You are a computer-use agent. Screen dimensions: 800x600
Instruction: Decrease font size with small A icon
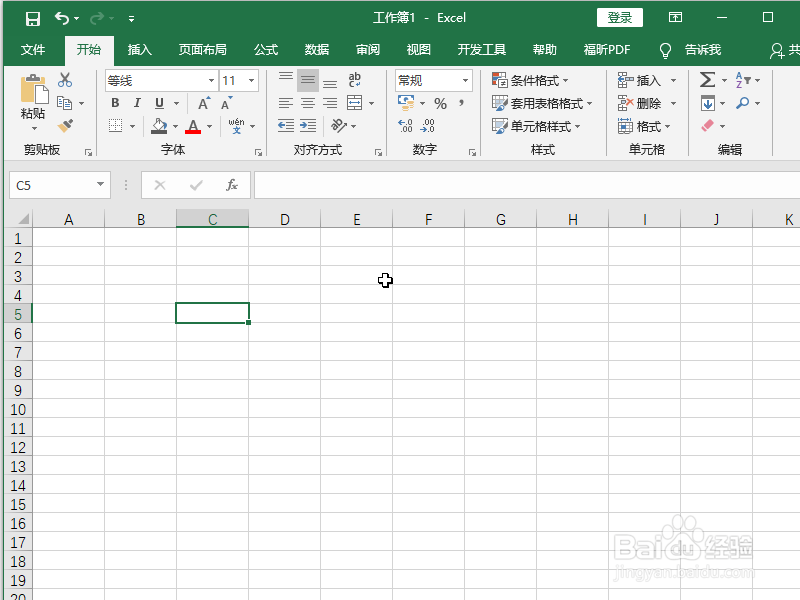tap(226, 103)
